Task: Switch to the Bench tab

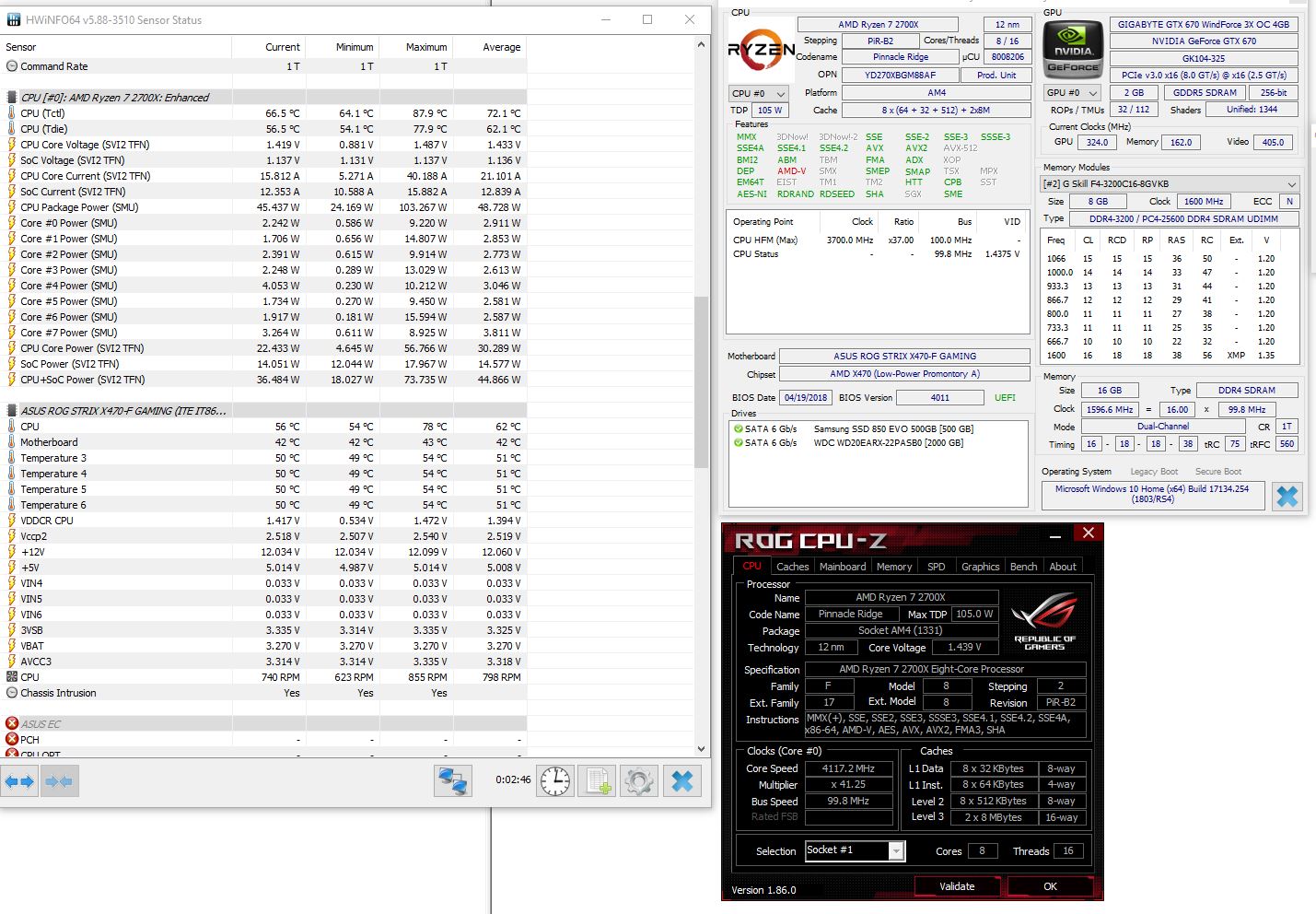Action: point(1023,567)
